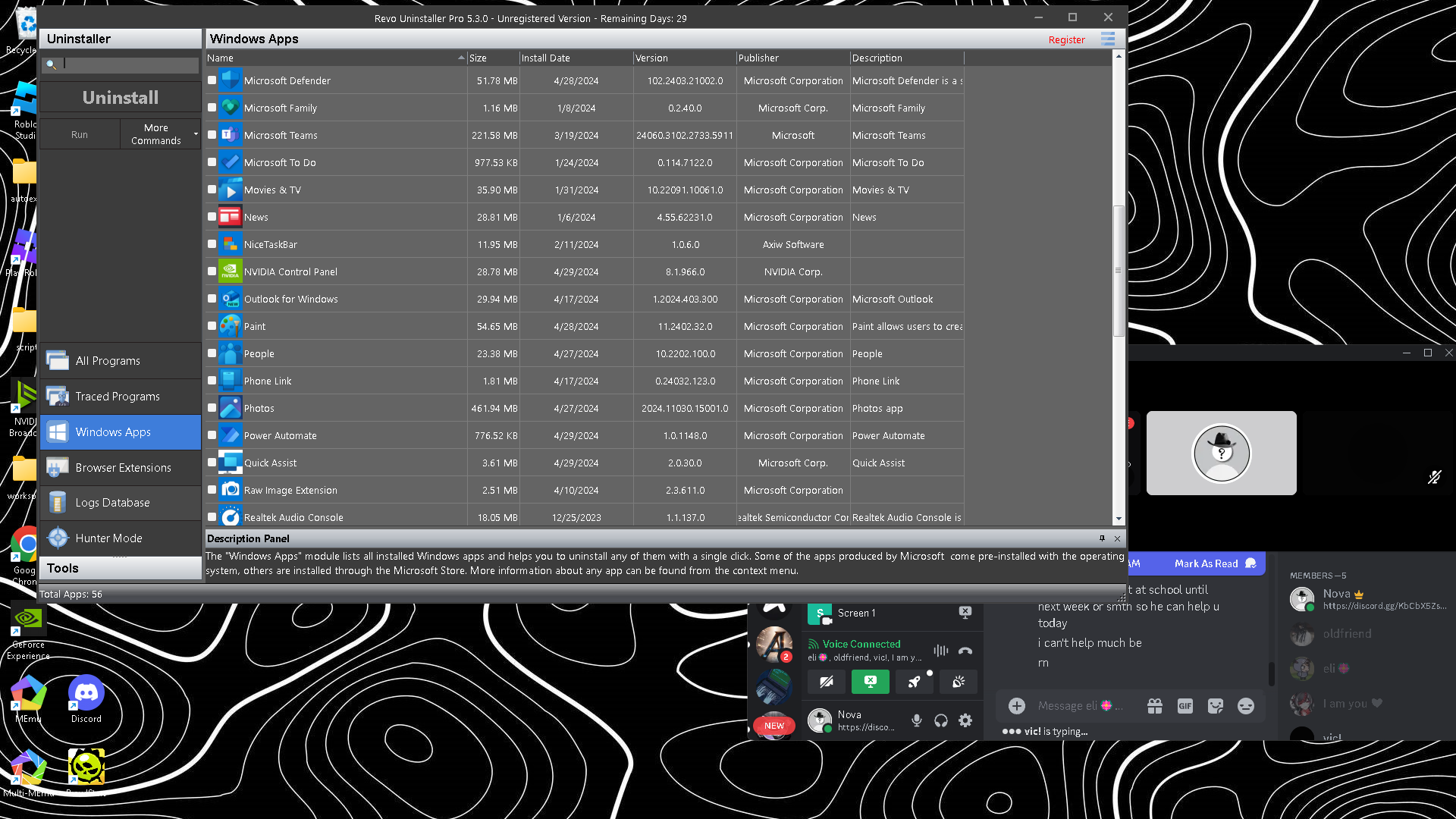Open the Traced Programs icon
This screenshot has width=1456, height=819.
tap(58, 396)
